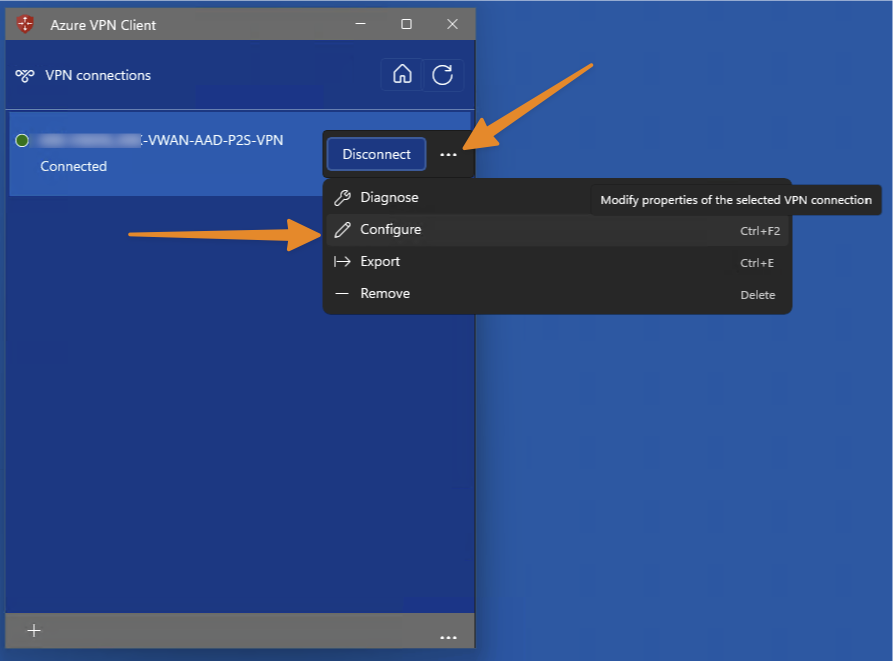Choose Diagnose from the context menu
The image size is (893, 661).
[389, 198]
